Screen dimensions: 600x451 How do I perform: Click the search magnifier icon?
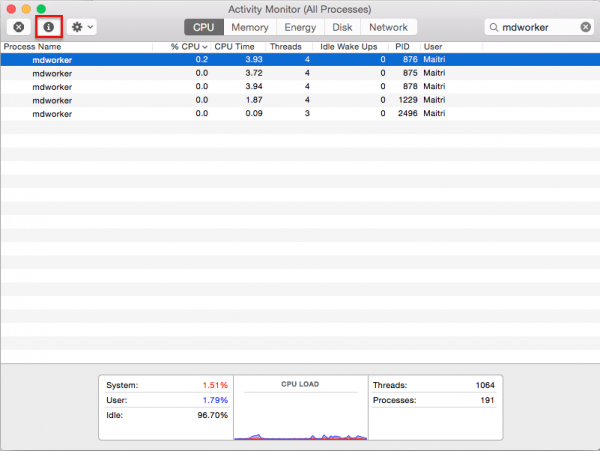point(495,27)
